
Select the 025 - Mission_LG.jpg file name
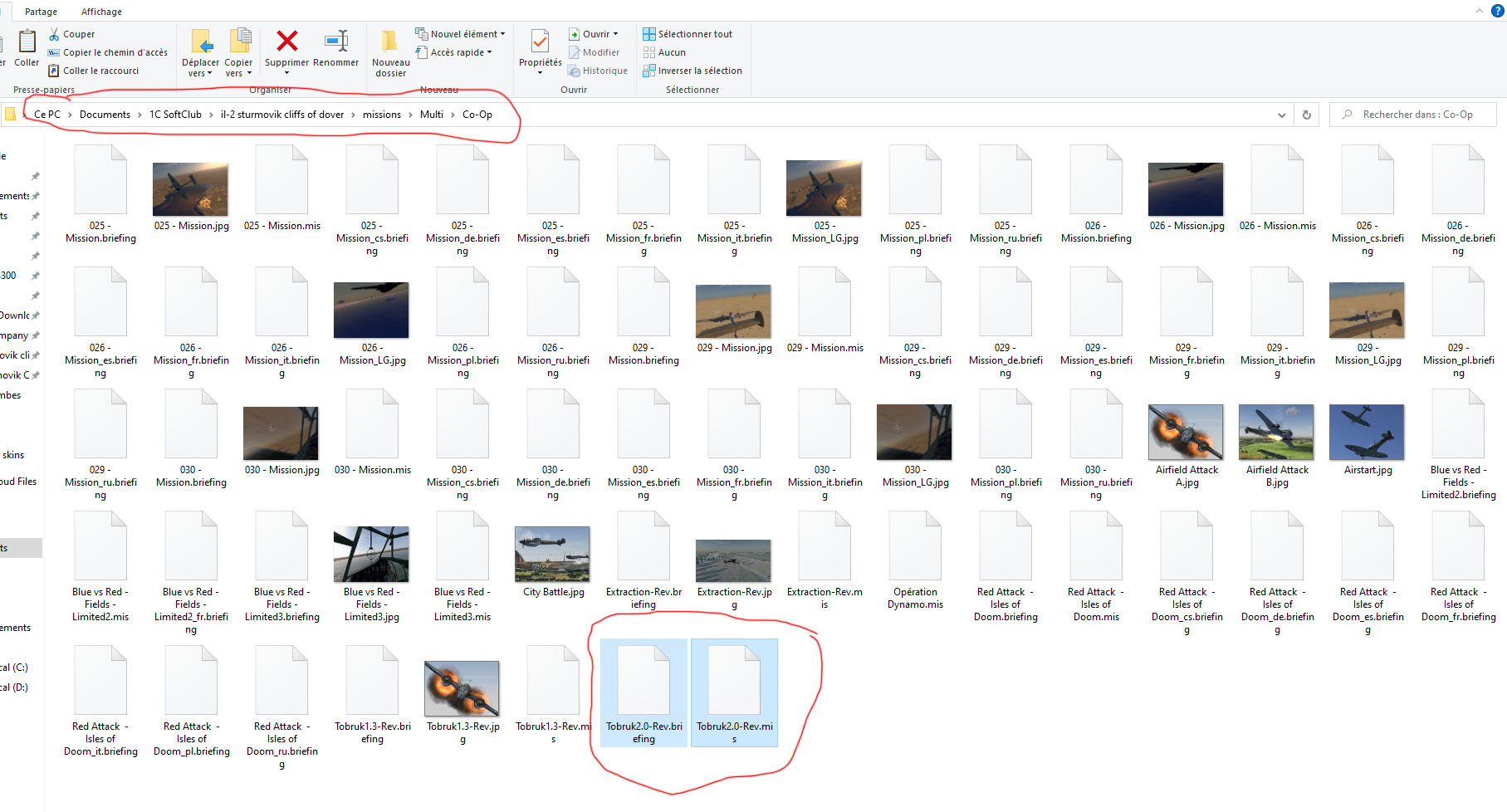(824, 232)
